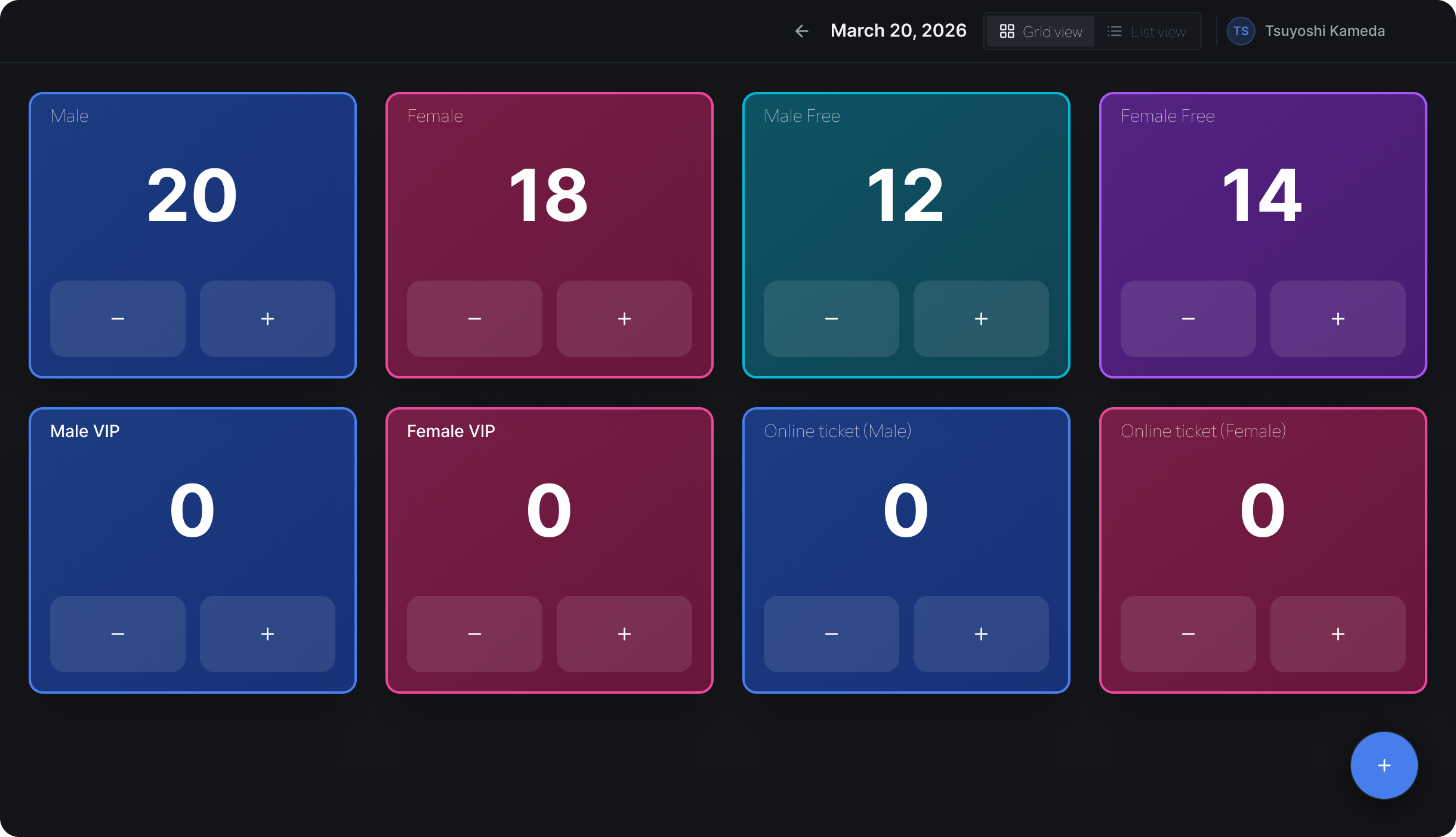Decrement the Male counter
This screenshot has width=1456, height=837.
(x=118, y=319)
